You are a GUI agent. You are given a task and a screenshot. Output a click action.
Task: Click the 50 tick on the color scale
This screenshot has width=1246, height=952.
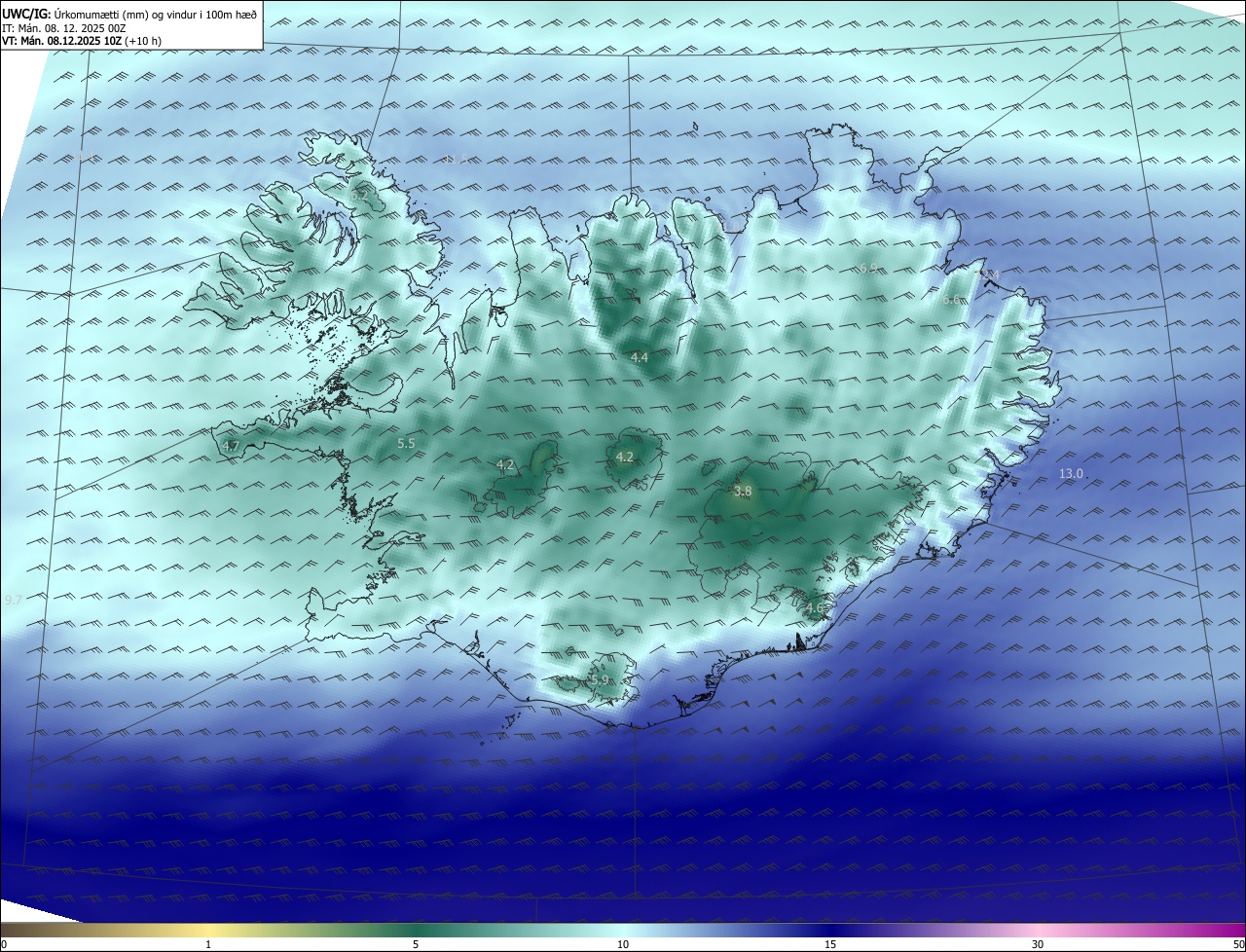click(x=1238, y=944)
